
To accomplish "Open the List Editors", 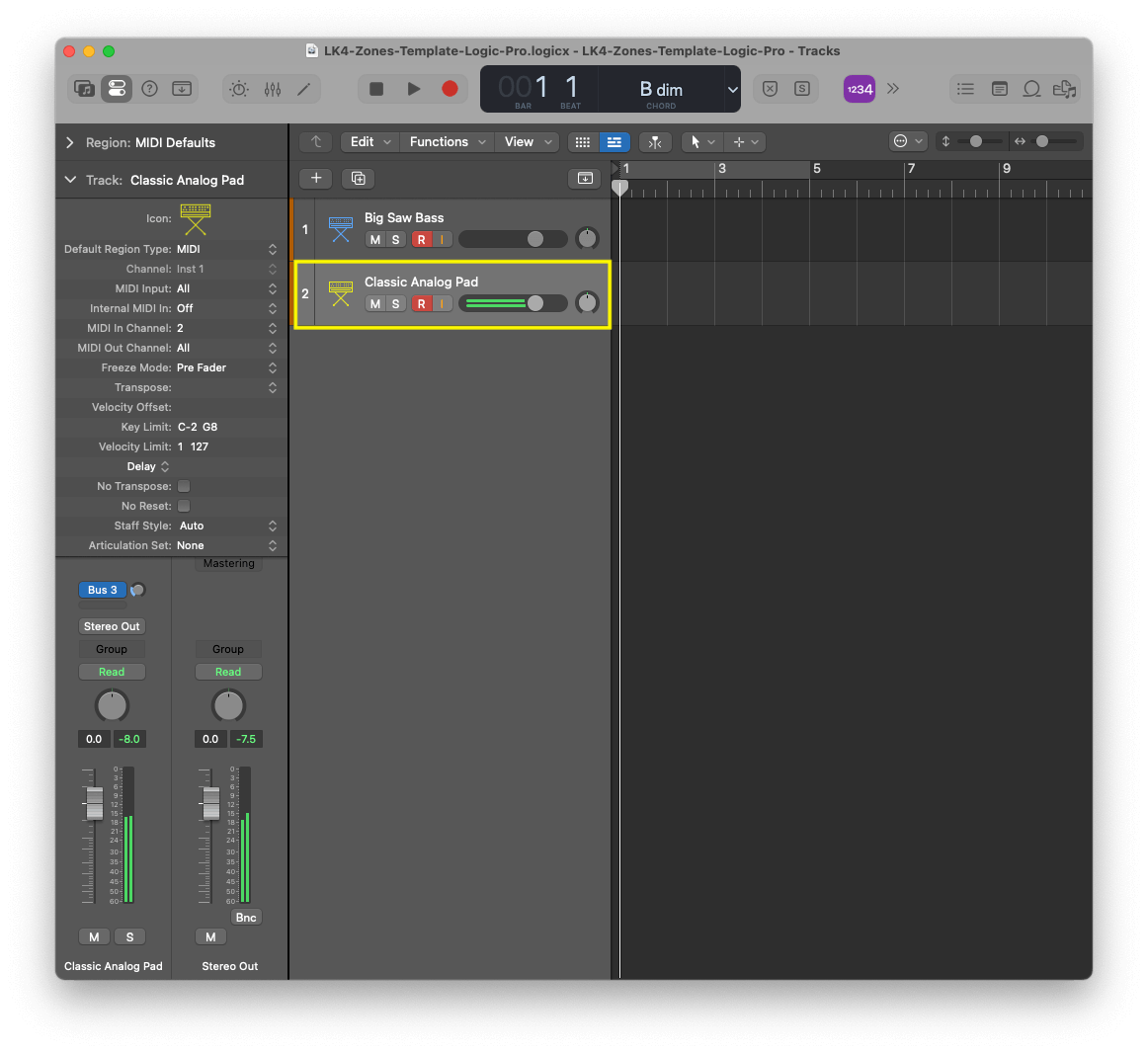I will (965, 89).
